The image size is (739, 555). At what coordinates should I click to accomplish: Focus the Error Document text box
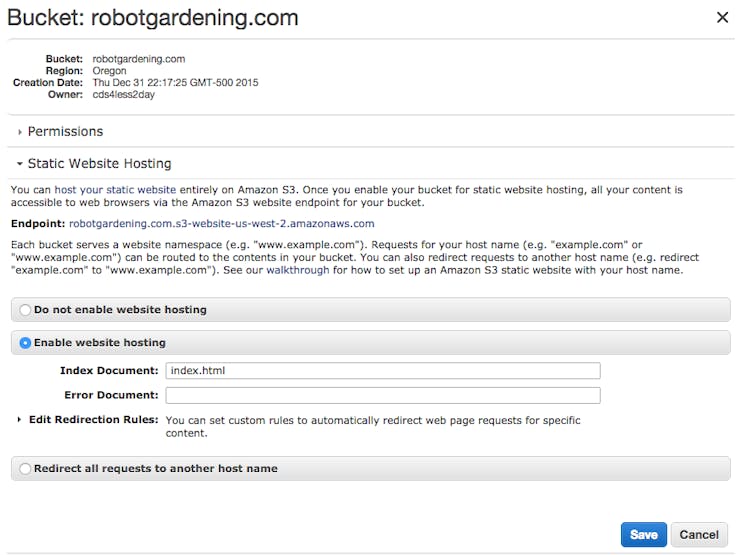click(x=383, y=395)
